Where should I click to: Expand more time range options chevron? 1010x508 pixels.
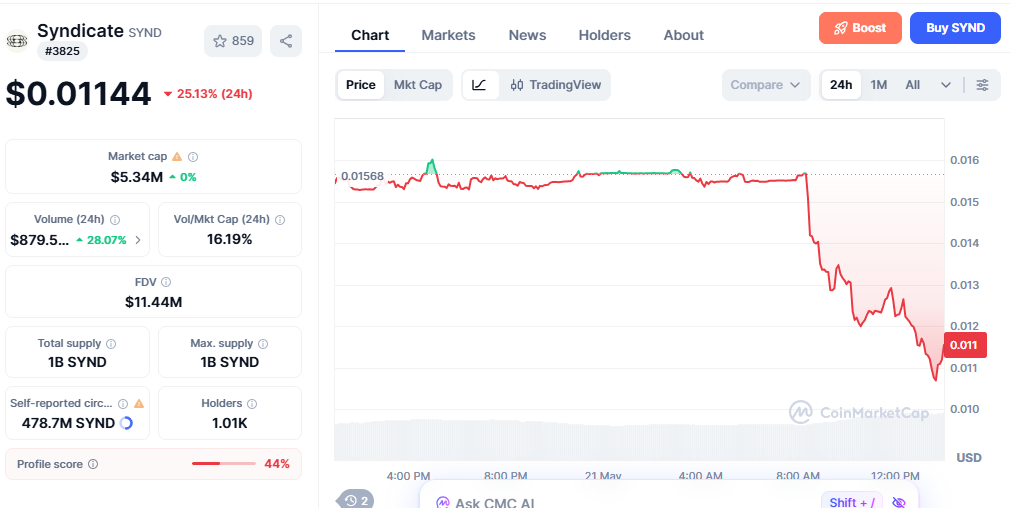[x=946, y=85]
